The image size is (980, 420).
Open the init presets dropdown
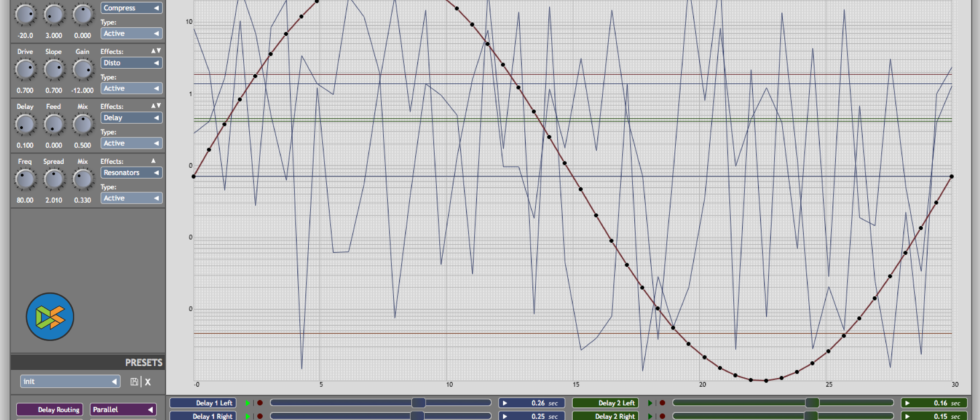click(70, 381)
